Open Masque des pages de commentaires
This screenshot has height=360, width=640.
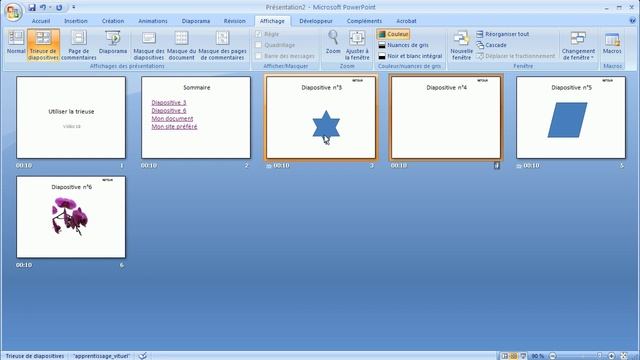click(222, 45)
